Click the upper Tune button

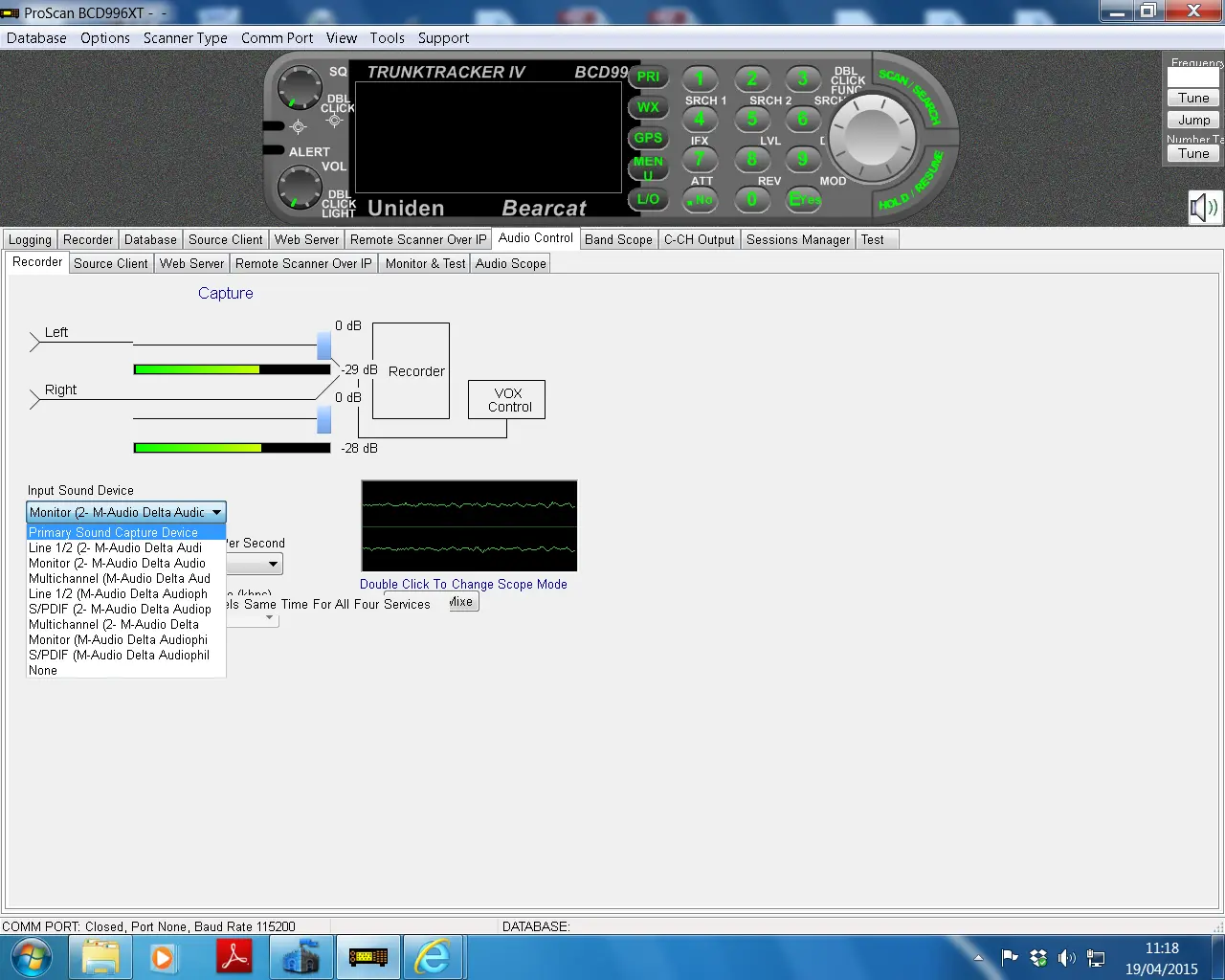(x=1193, y=98)
